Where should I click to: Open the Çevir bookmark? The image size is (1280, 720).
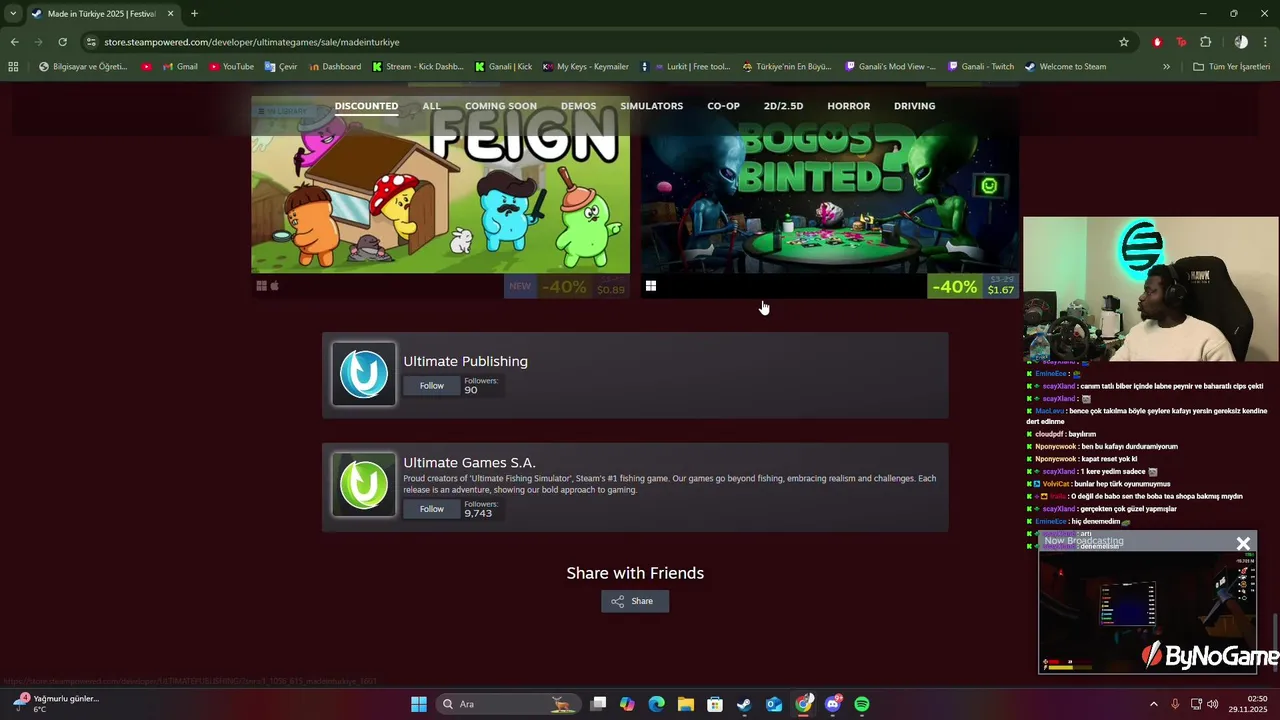click(280, 67)
